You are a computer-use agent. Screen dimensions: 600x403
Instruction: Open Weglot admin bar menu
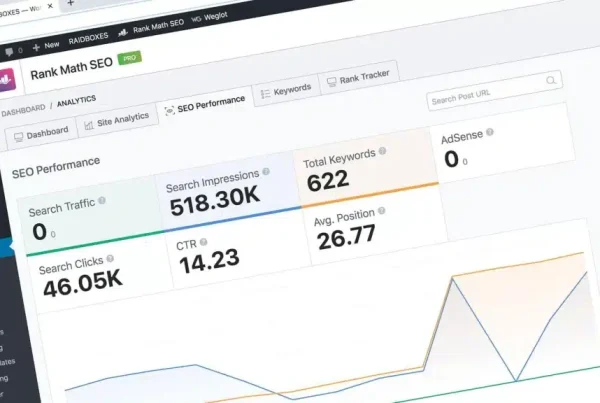click(x=210, y=17)
